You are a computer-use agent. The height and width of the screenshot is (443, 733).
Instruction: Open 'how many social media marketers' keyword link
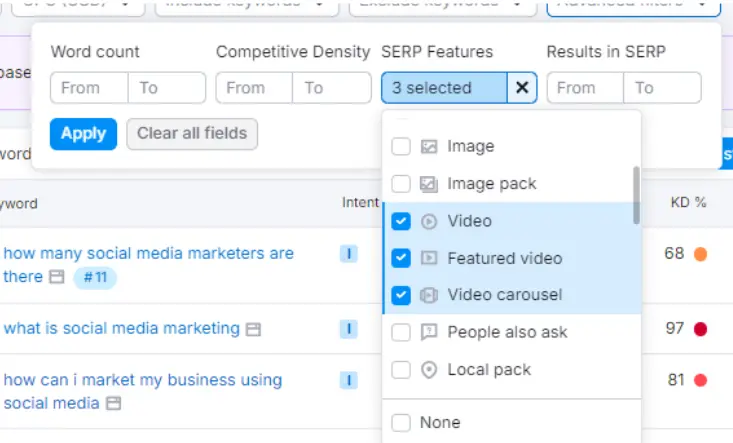(148, 254)
